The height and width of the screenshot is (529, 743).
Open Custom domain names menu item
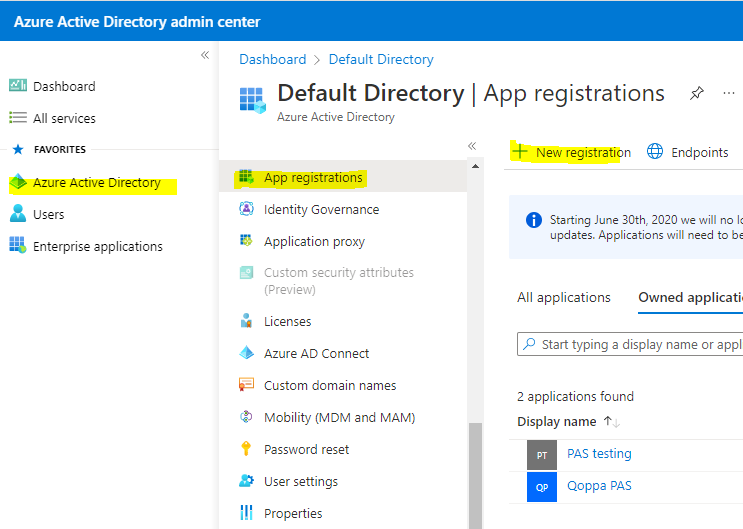[x=343, y=385]
